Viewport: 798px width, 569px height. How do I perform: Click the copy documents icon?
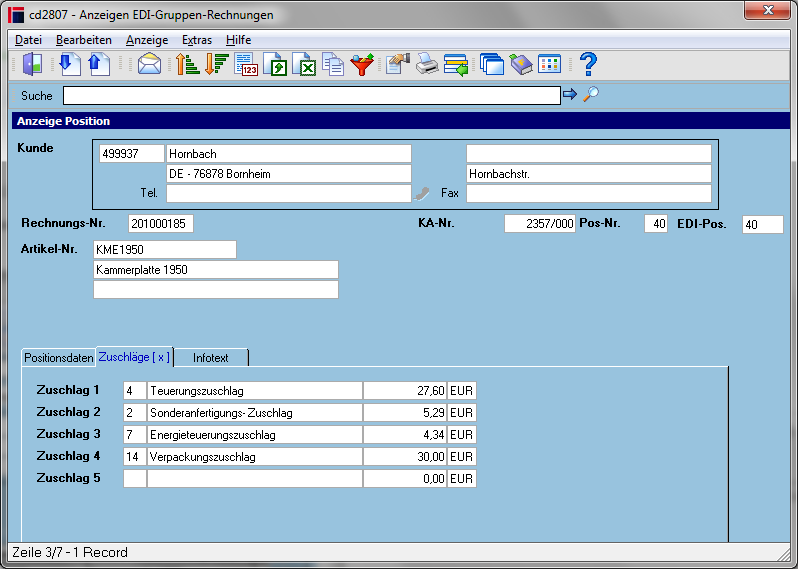pyautogui.click(x=333, y=64)
